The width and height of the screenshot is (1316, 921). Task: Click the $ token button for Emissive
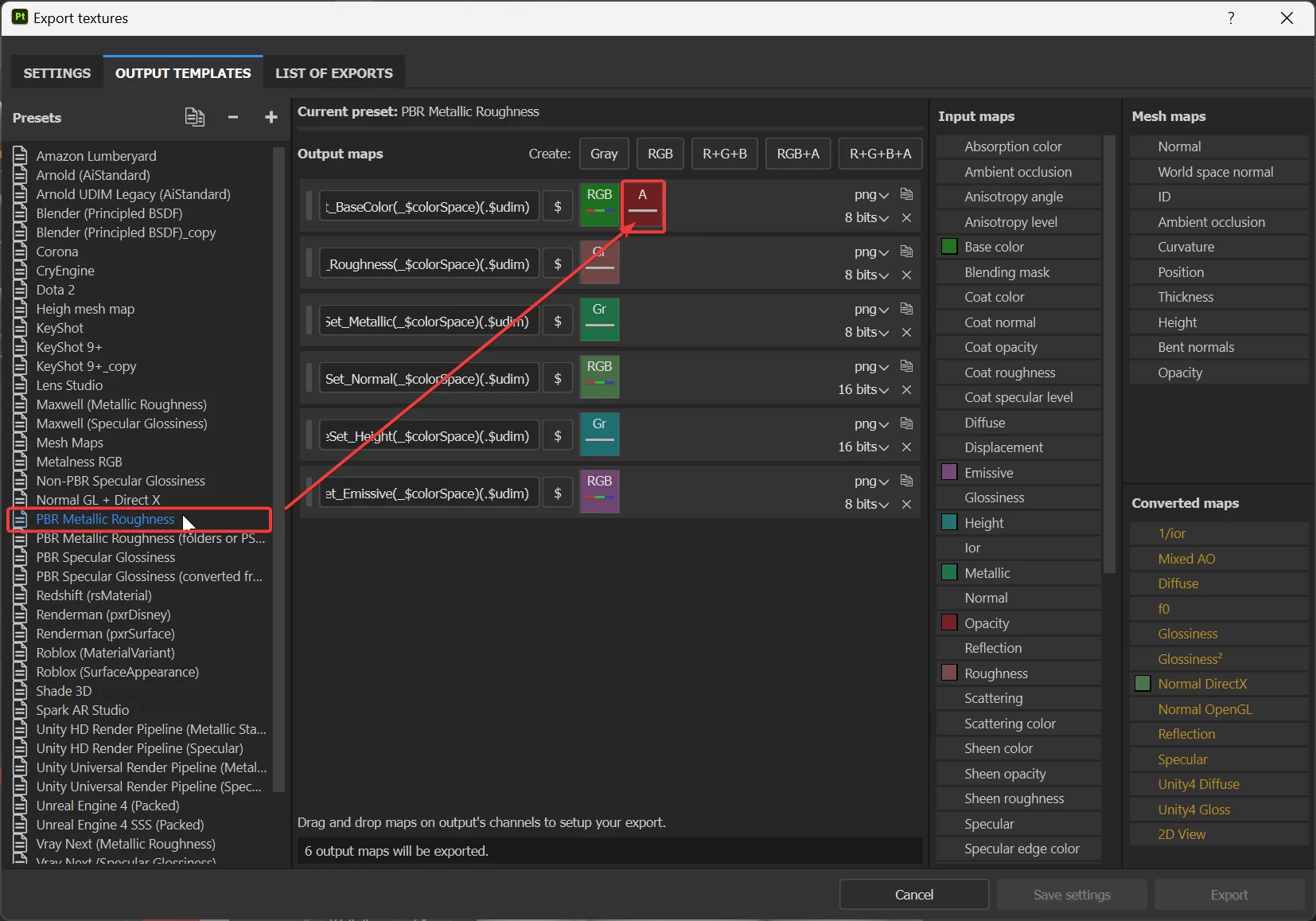pyautogui.click(x=558, y=493)
